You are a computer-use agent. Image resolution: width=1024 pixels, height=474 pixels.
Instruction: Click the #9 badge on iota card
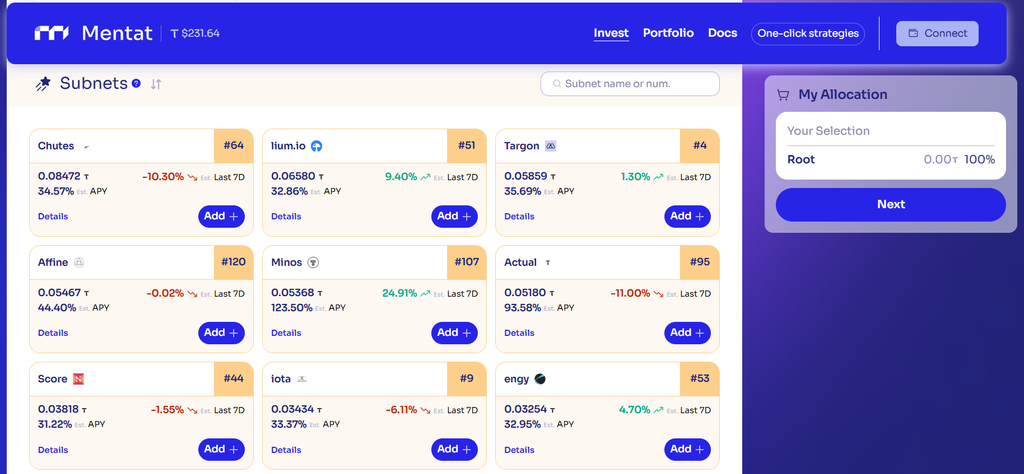click(466, 379)
